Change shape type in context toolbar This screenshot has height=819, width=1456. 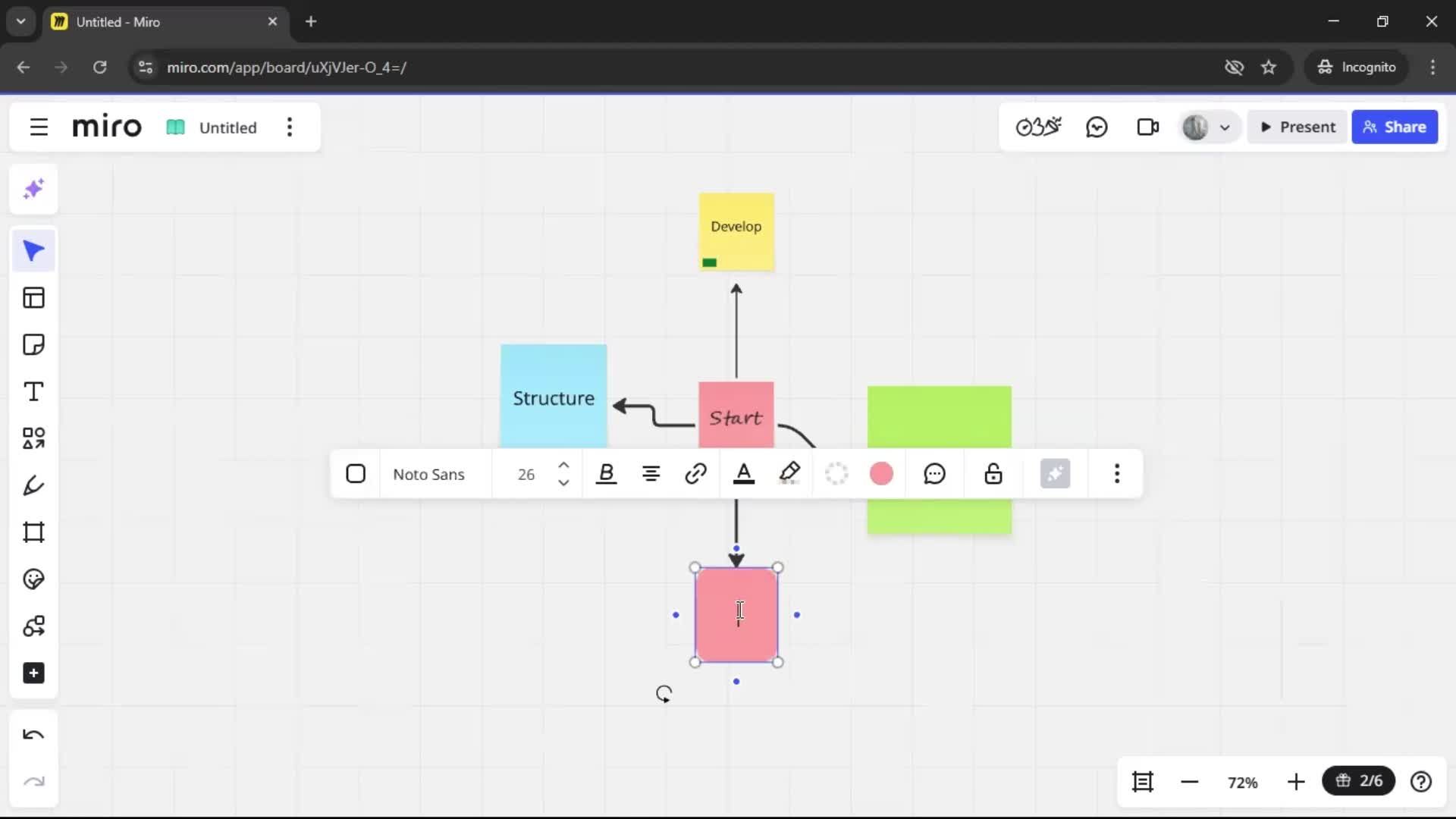tap(356, 474)
